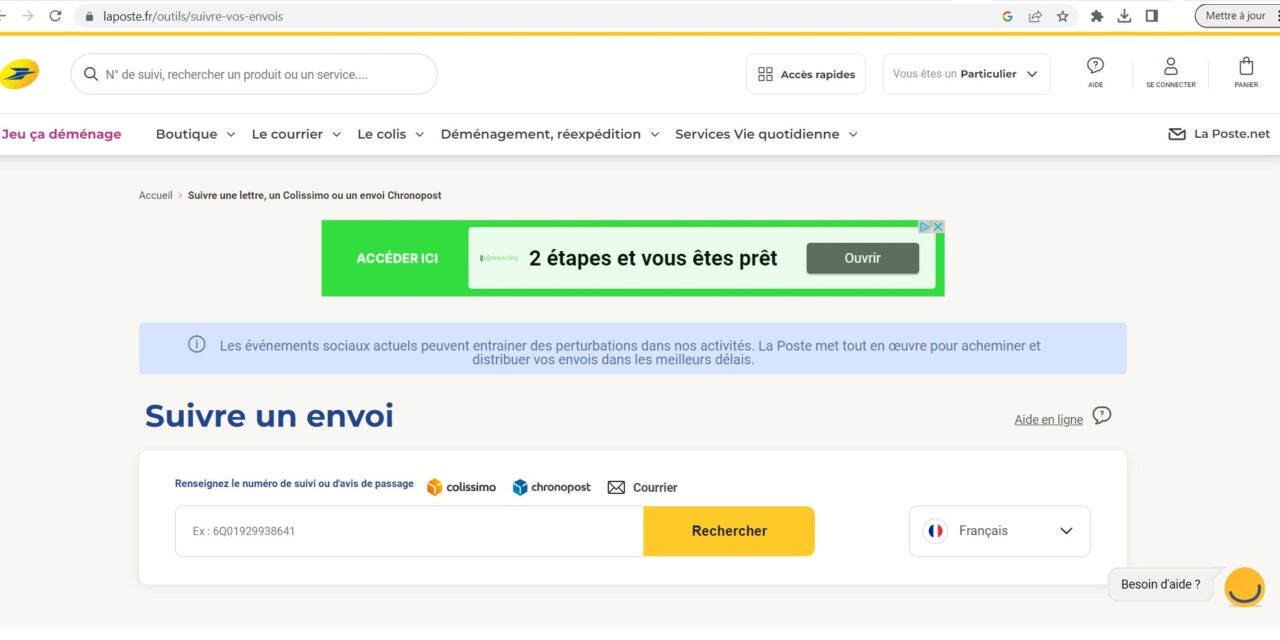Click Ouvrir button in ad
This screenshot has width=1280, height=640.
[x=862, y=258]
